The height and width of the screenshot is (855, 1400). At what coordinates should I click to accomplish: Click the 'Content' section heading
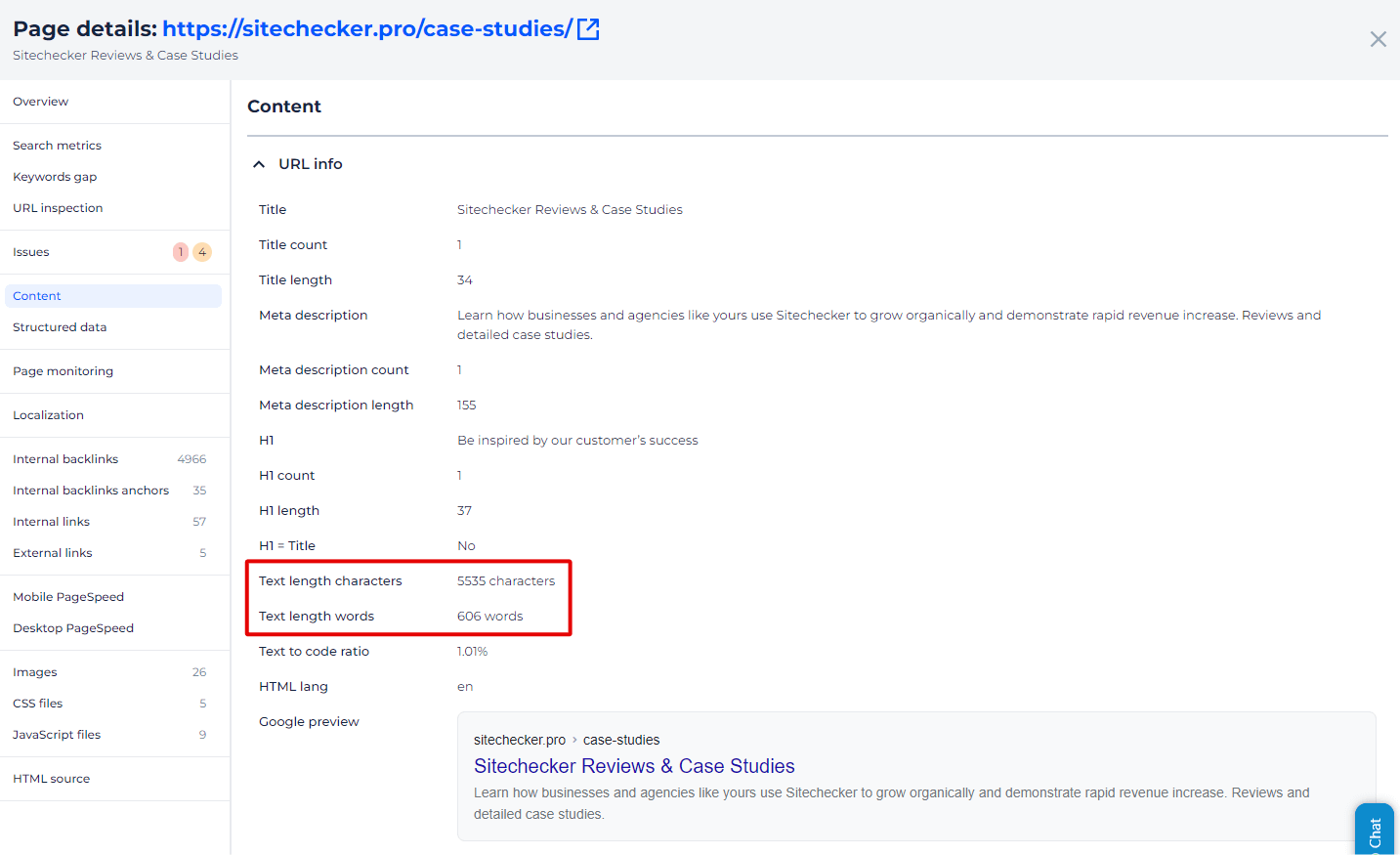pos(284,107)
